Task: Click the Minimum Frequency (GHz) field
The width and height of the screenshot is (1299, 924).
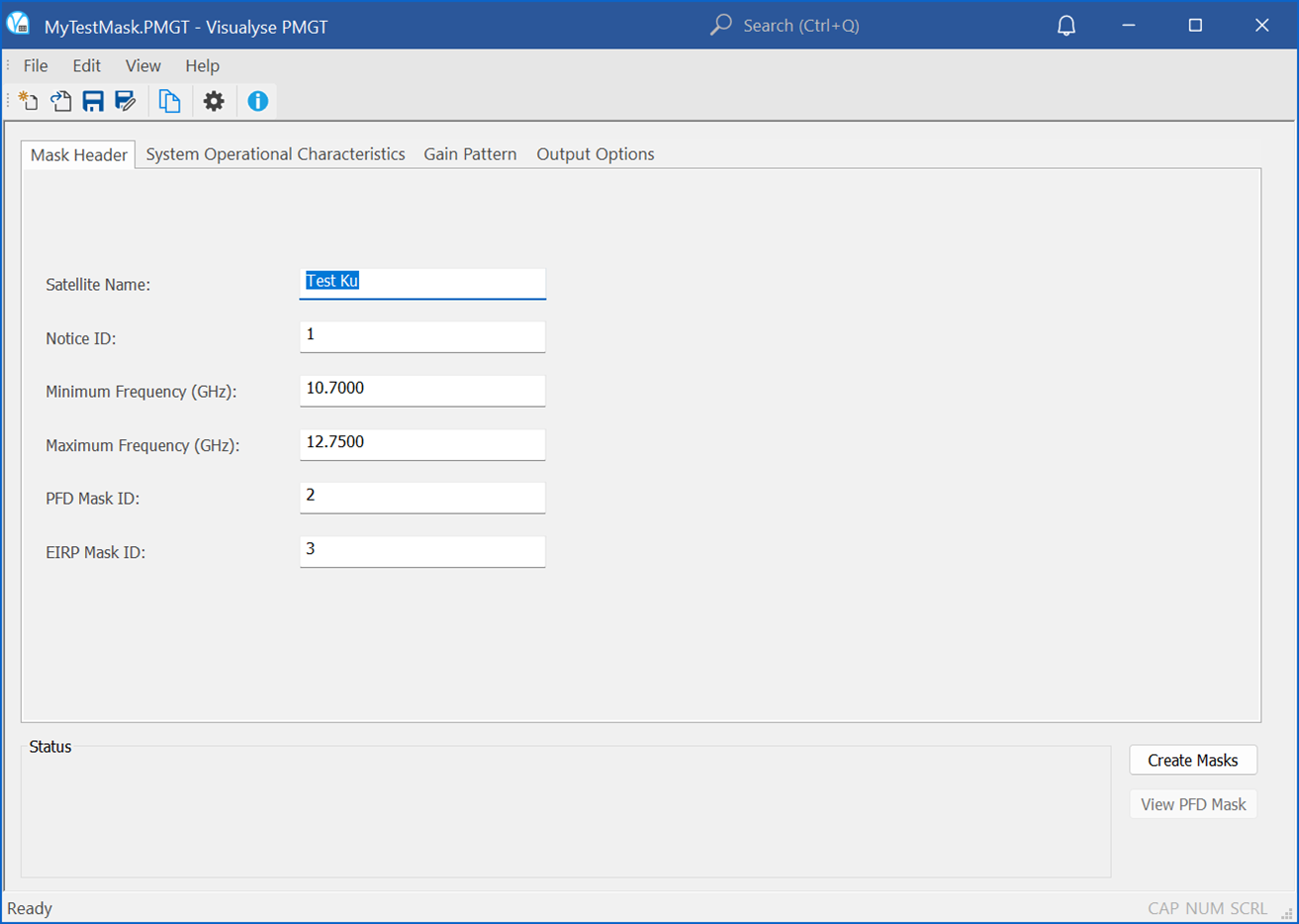Action: click(x=422, y=390)
